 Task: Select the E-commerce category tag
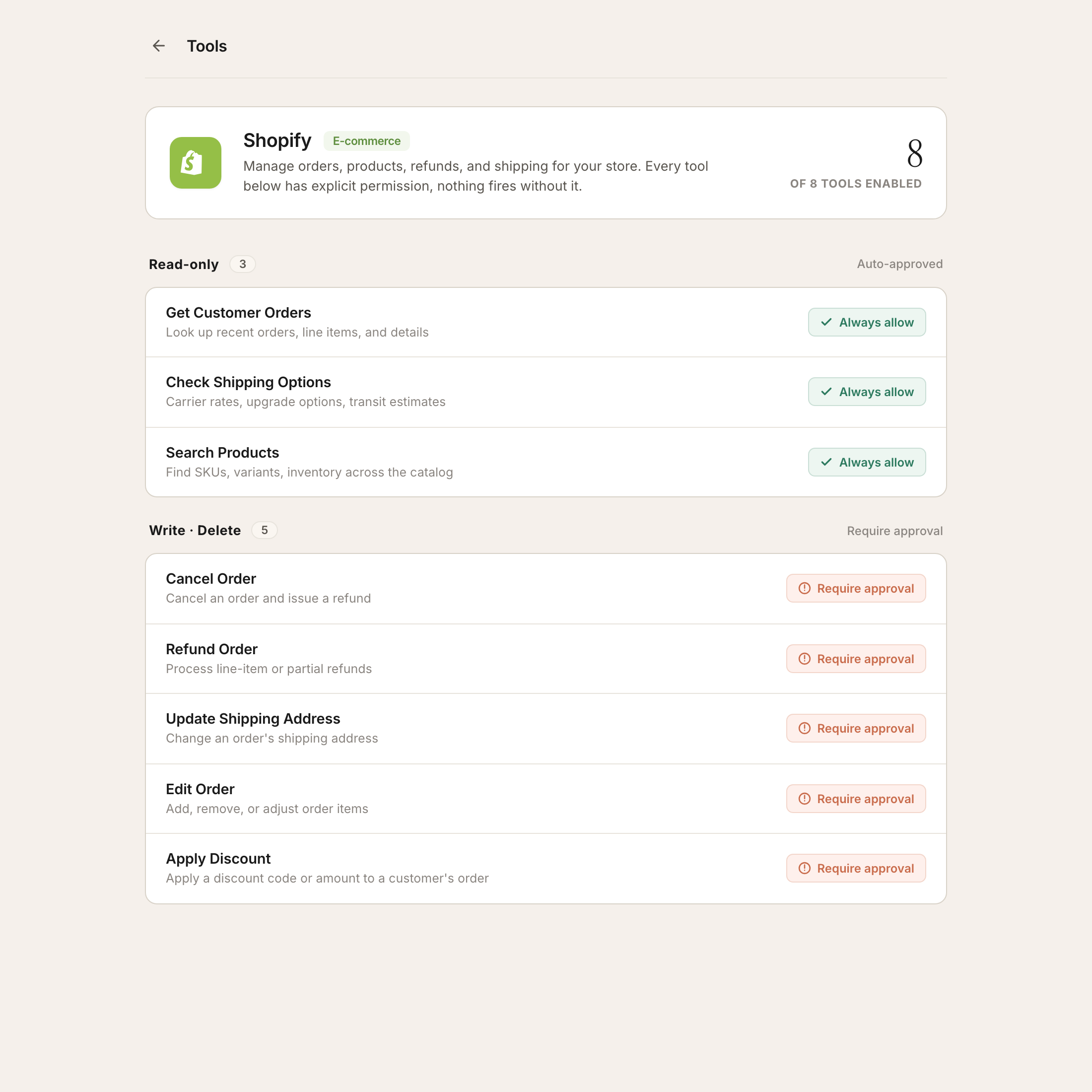(366, 141)
